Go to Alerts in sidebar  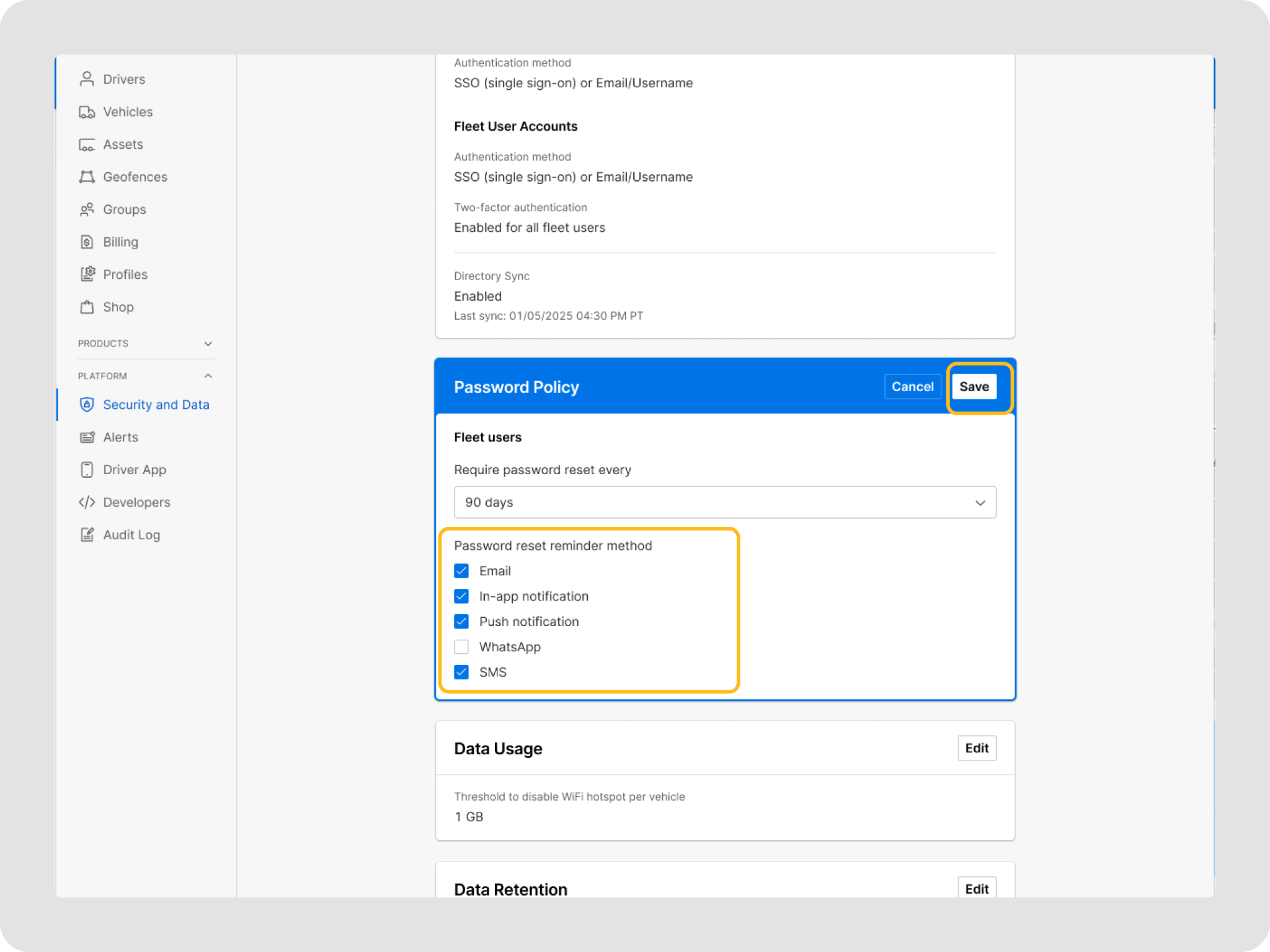coord(120,437)
